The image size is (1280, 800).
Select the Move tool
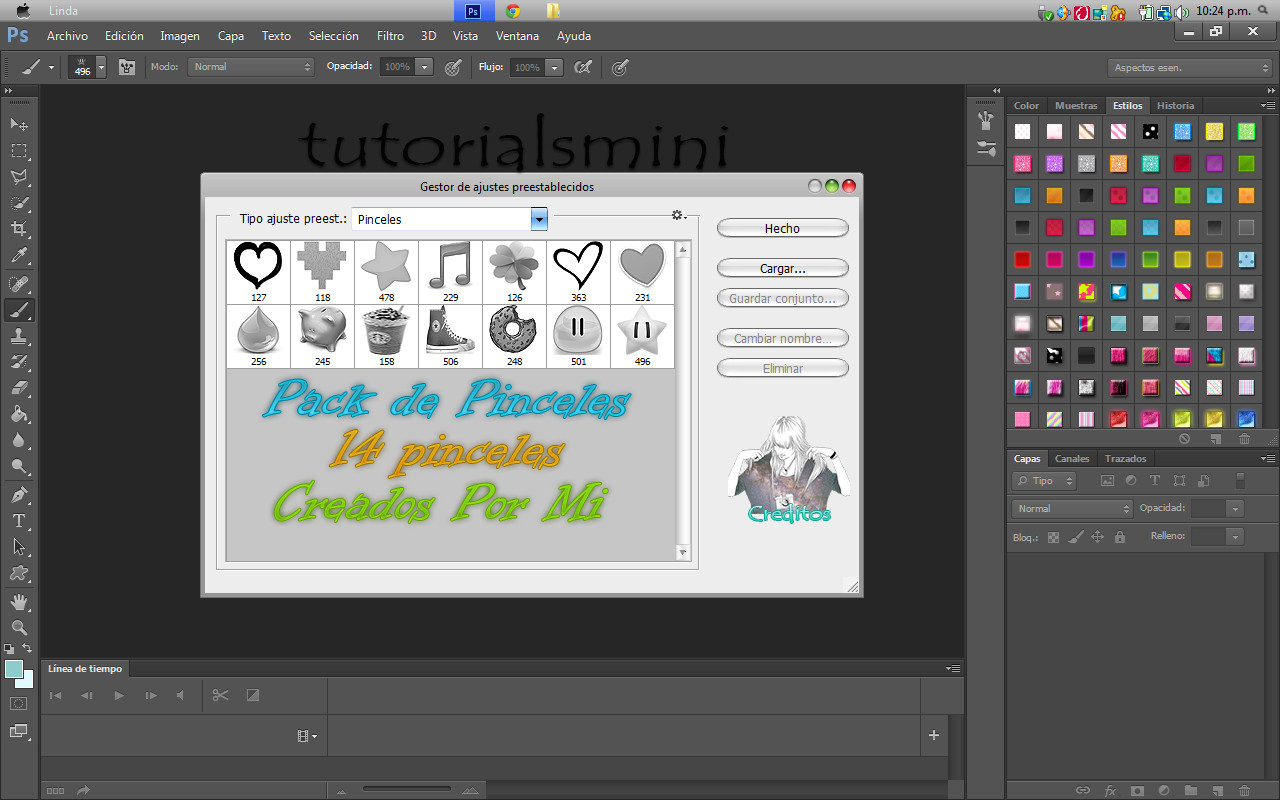pyautogui.click(x=19, y=124)
